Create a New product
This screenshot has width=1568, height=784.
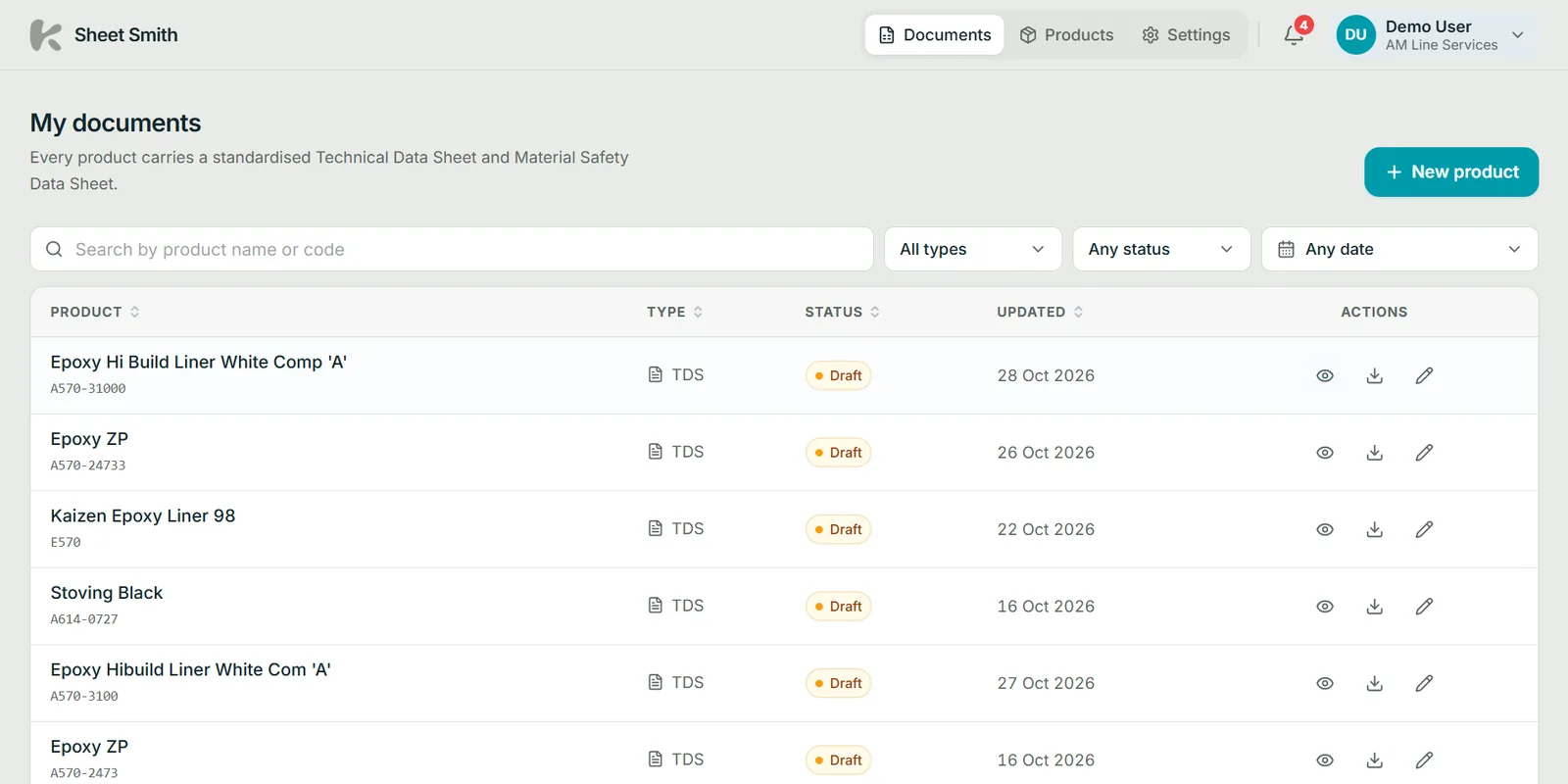1451,172
